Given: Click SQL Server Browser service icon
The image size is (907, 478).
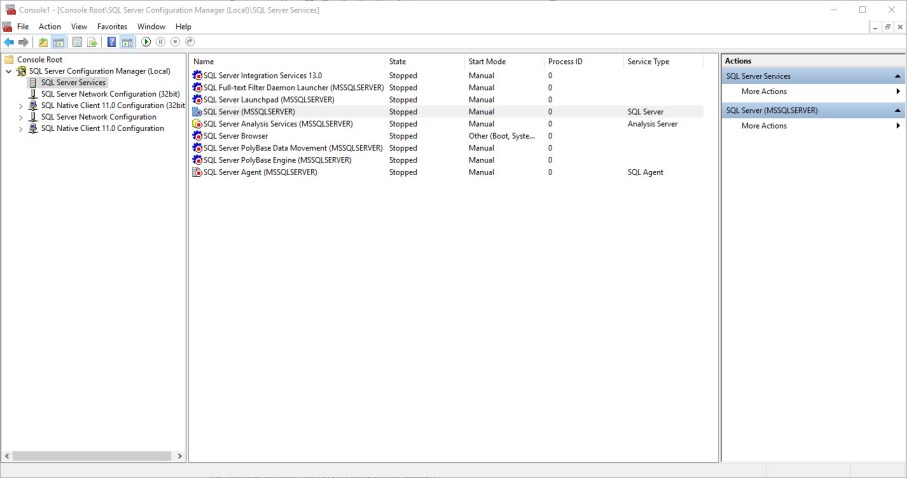Looking at the screenshot, I should [x=197, y=136].
